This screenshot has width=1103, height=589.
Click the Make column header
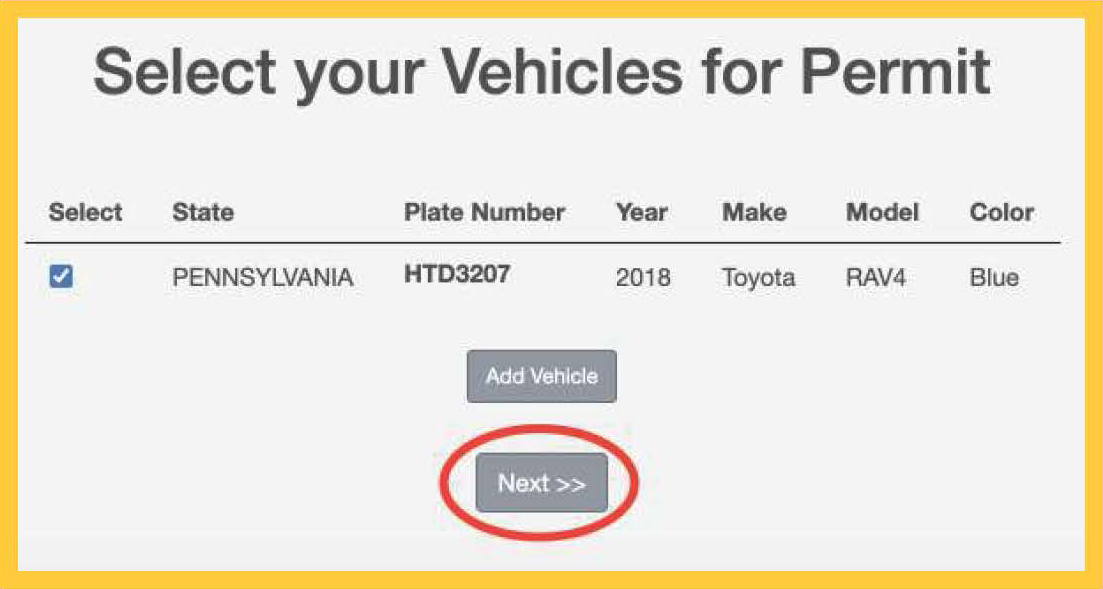coord(754,213)
